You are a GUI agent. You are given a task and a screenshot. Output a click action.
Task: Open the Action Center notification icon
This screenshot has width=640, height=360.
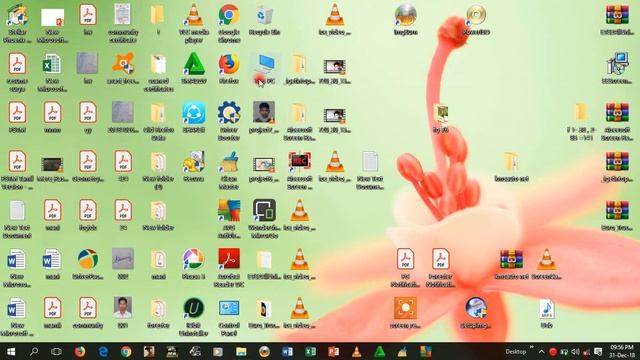[x=598, y=351]
